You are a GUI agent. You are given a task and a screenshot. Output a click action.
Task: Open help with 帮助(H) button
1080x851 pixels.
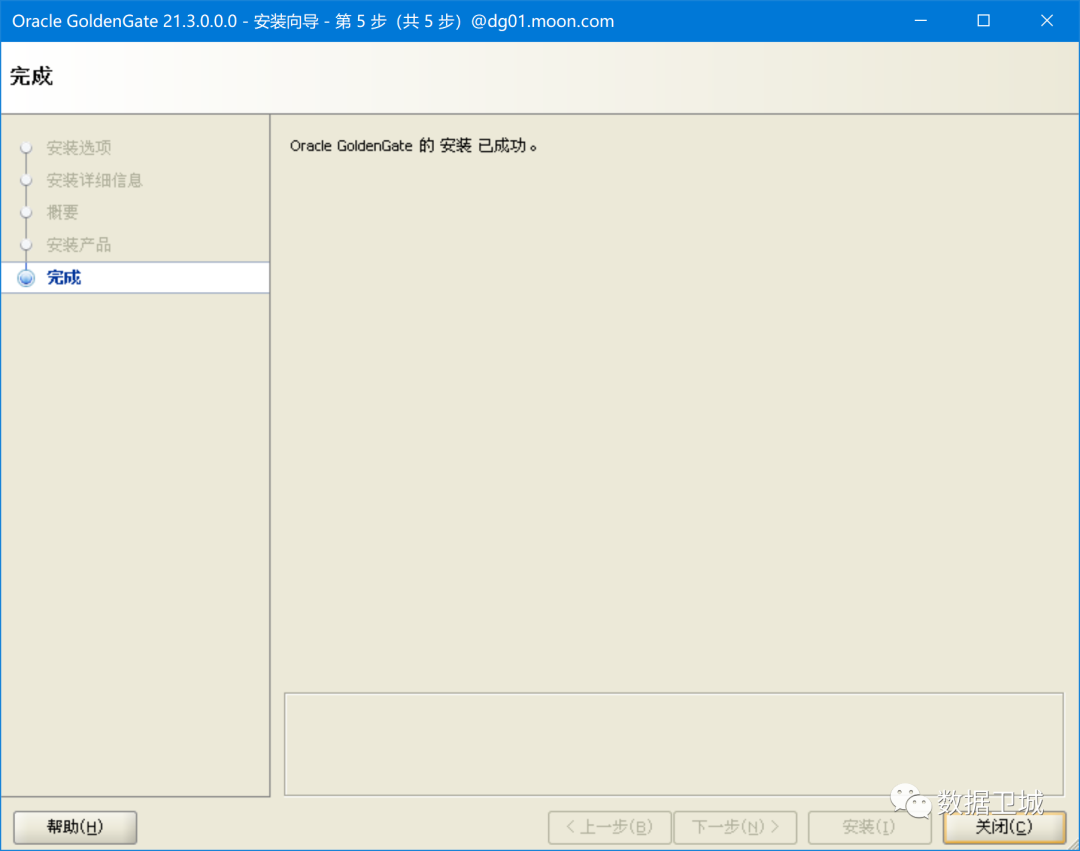75,826
